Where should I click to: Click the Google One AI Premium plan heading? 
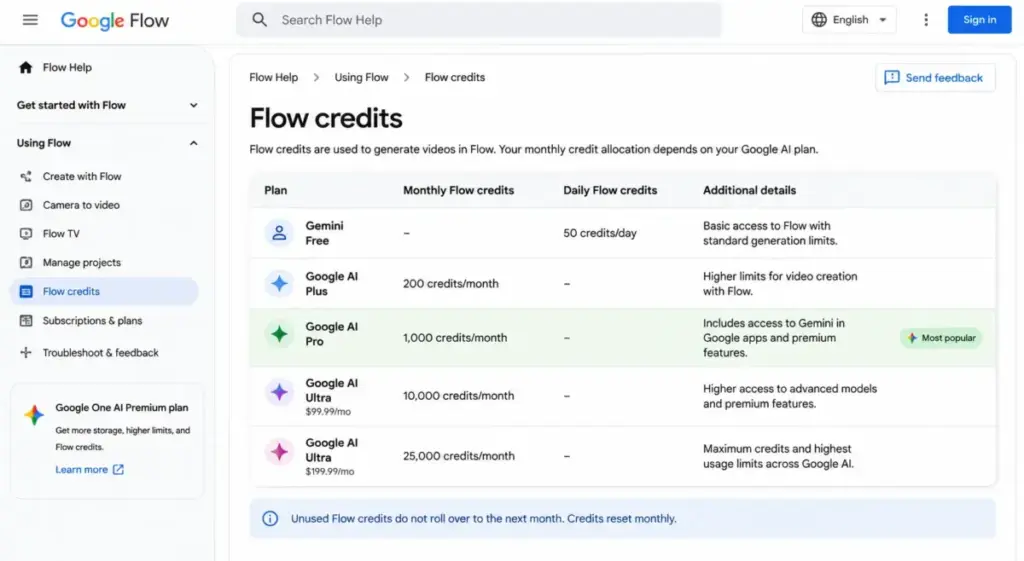coord(121,408)
